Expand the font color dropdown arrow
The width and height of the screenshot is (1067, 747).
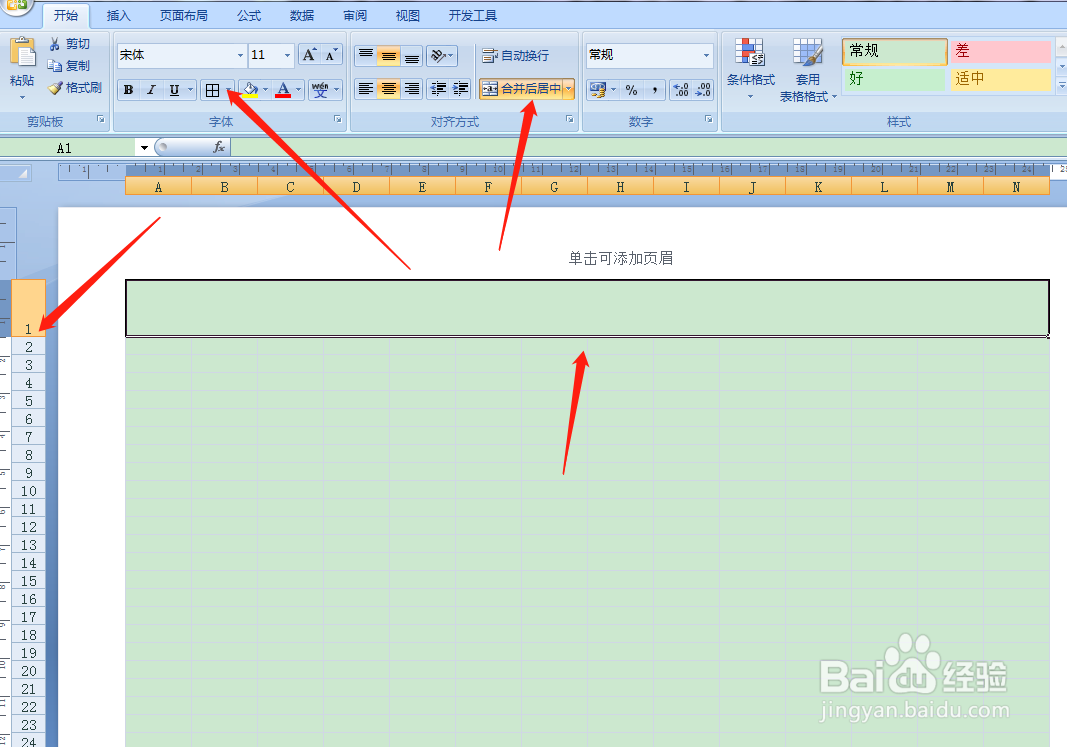(x=299, y=90)
